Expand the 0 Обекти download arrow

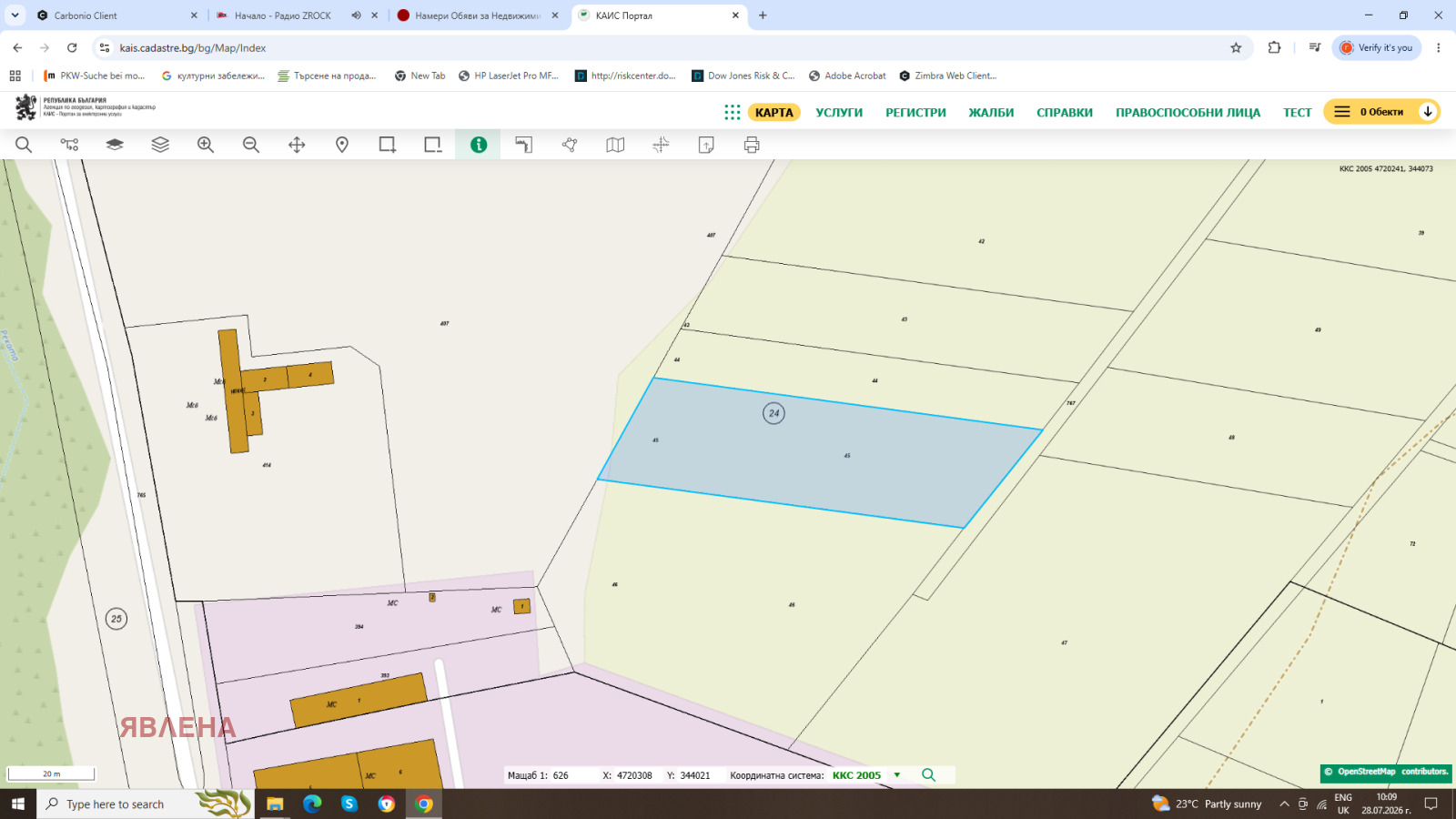(x=1428, y=112)
